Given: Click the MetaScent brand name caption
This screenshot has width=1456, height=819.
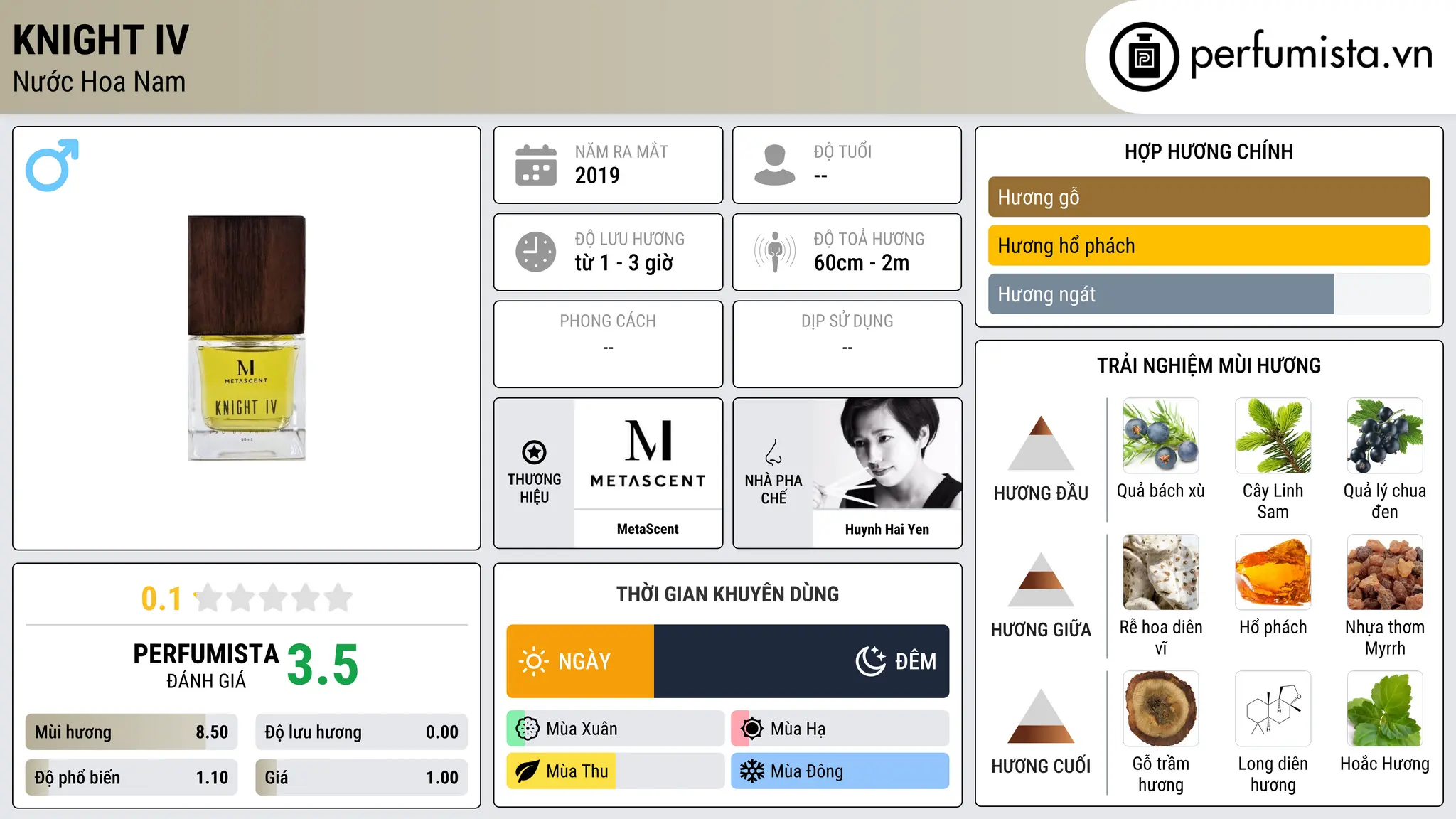Looking at the screenshot, I should coord(648,529).
